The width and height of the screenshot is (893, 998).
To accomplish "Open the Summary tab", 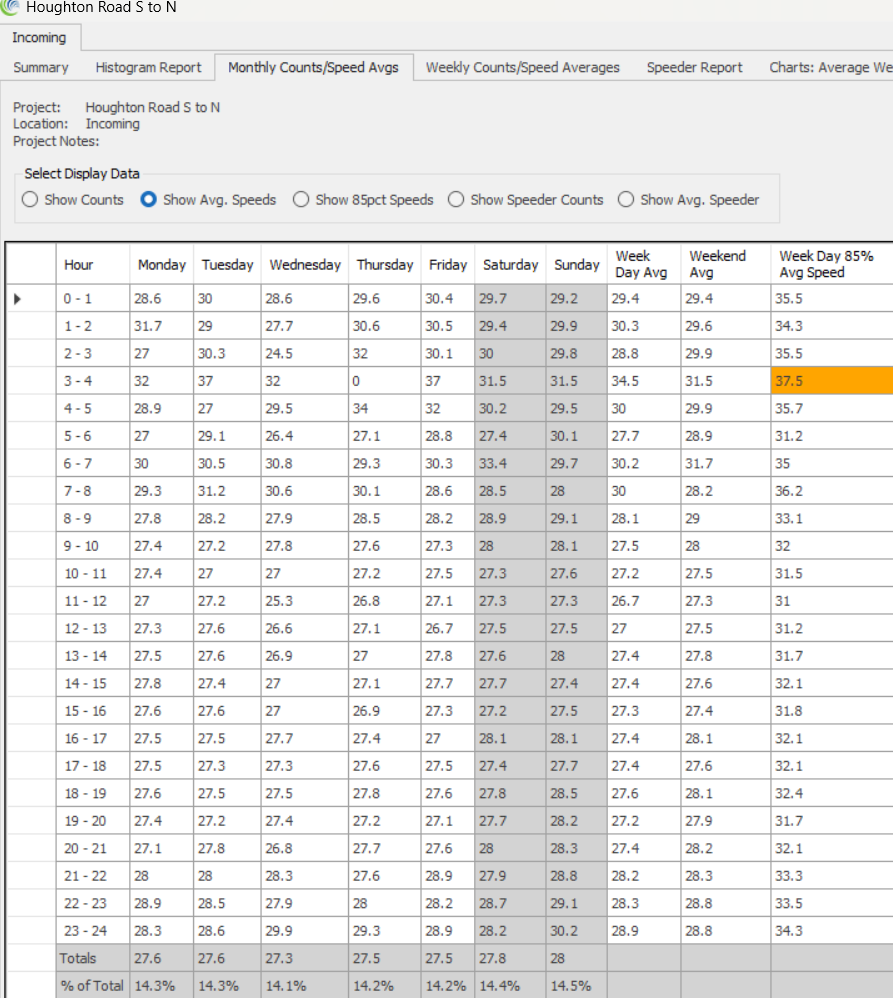I will click(41, 68).
